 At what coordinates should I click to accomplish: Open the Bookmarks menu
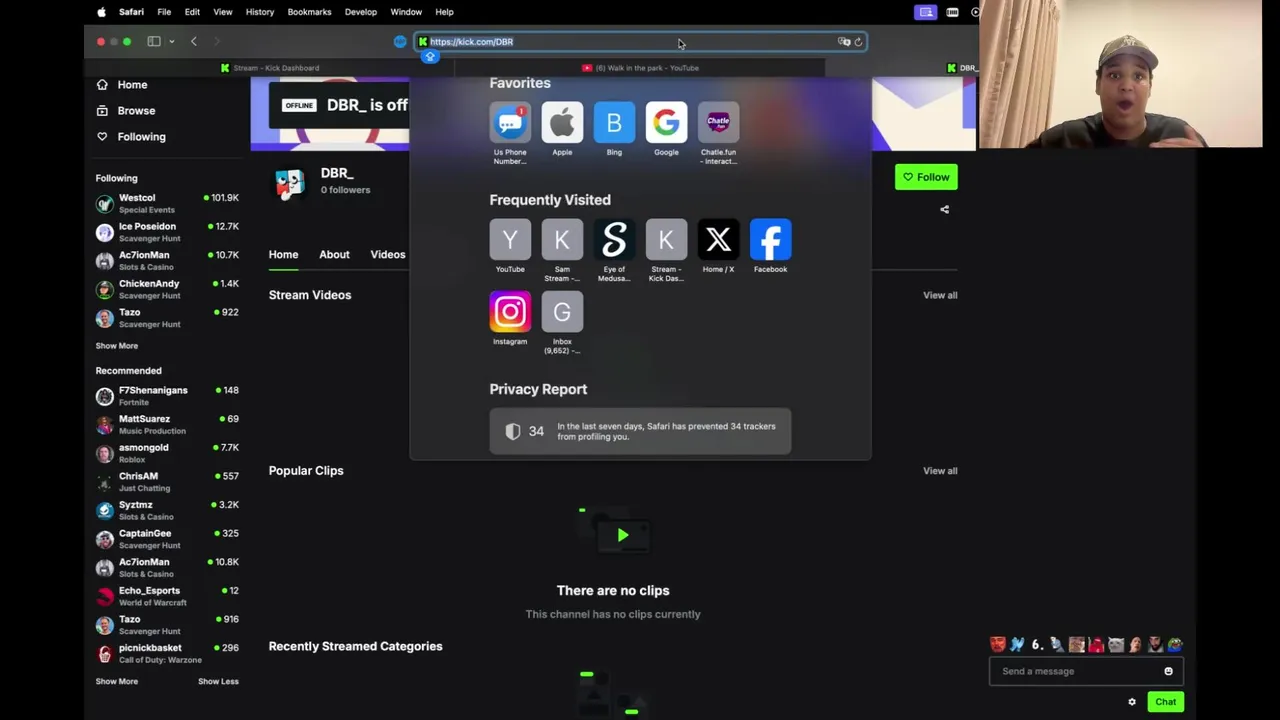[x=309, y=12]
